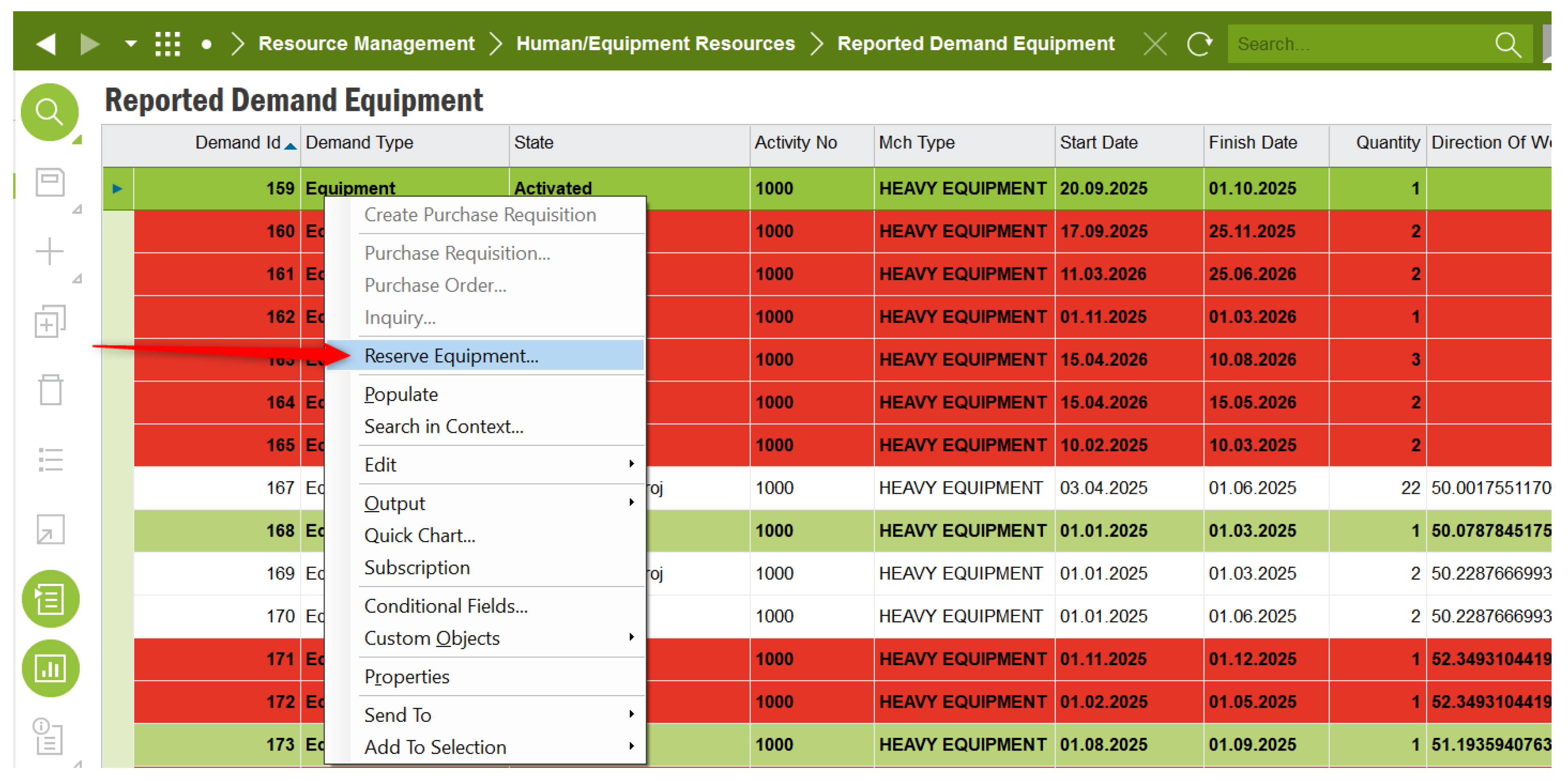Viewport: 1568px width, 781px height.
Task: Click the plus new record icon
Action: [50, 251]
